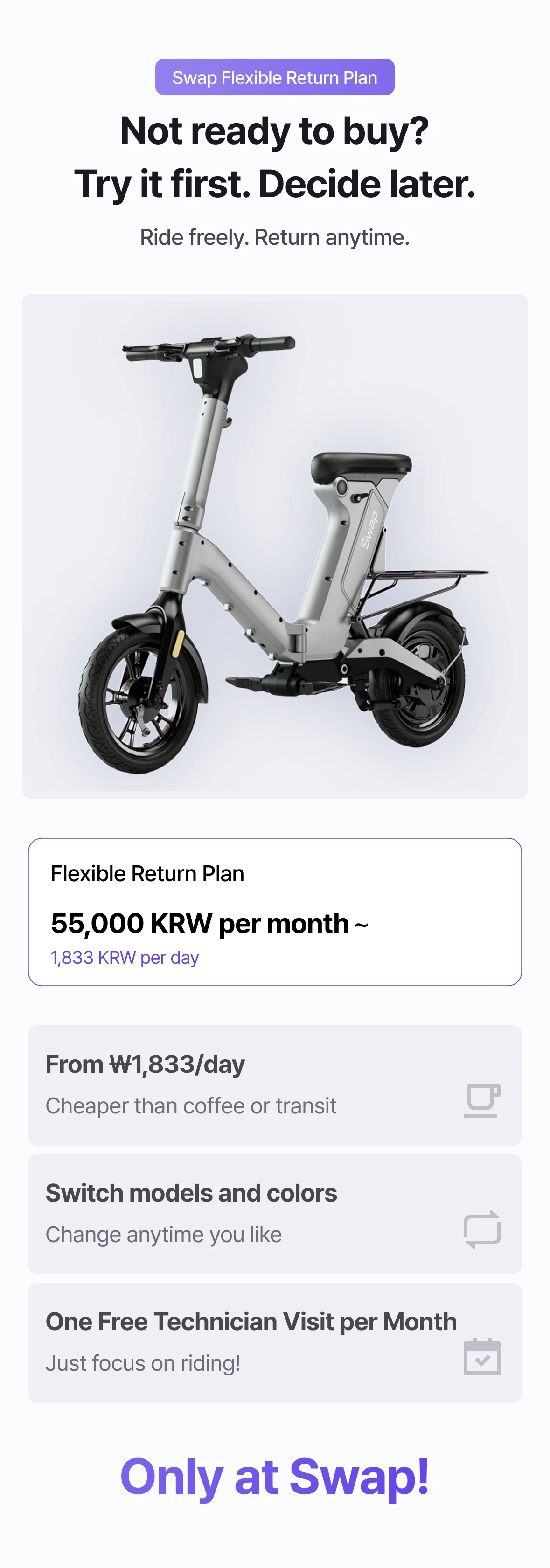Click Ride freely. Return anytime. subtitle
The height and width of the screenshot is (1568, 550).
[275, 237]
